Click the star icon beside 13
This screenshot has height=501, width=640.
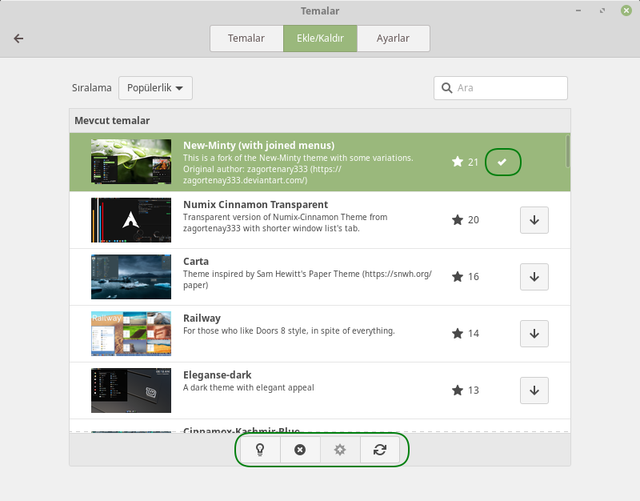pyautogui.click(x=457, y=390)
